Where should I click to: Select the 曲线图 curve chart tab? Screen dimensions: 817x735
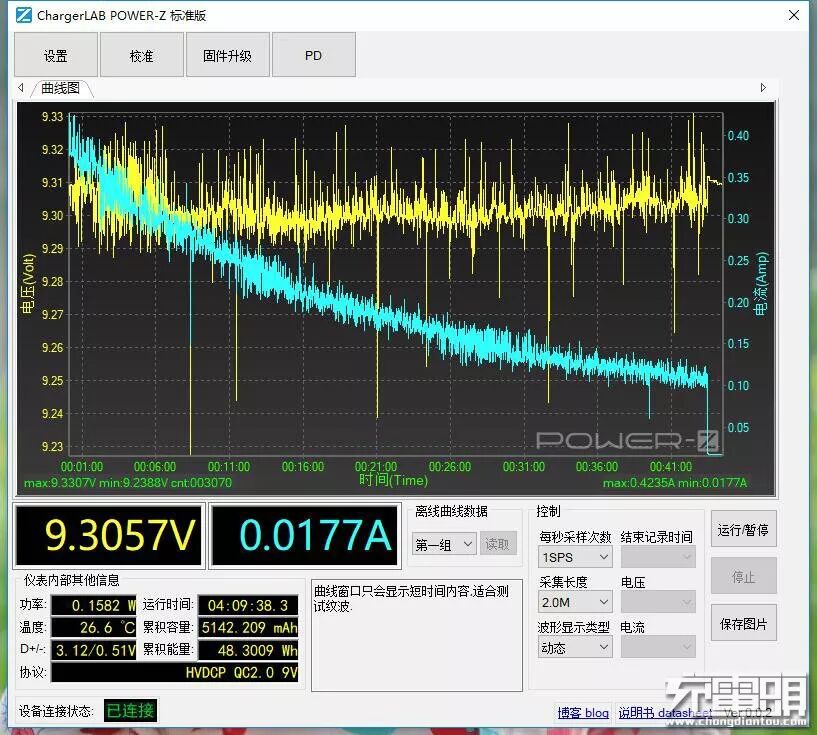(61, 88)
